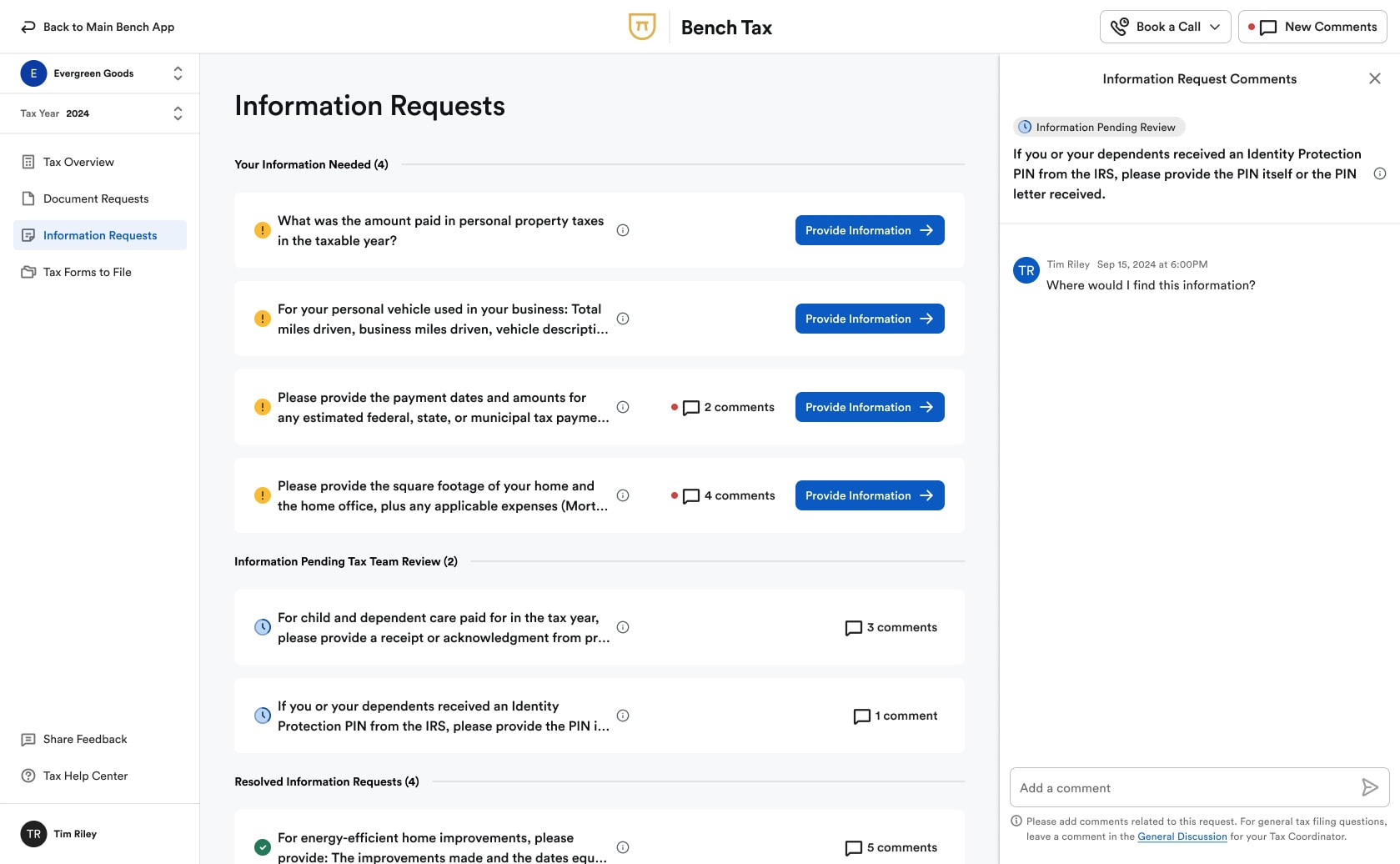
Task: Click info icon next to personal property taxes request
Action: [x=623, y=230]
